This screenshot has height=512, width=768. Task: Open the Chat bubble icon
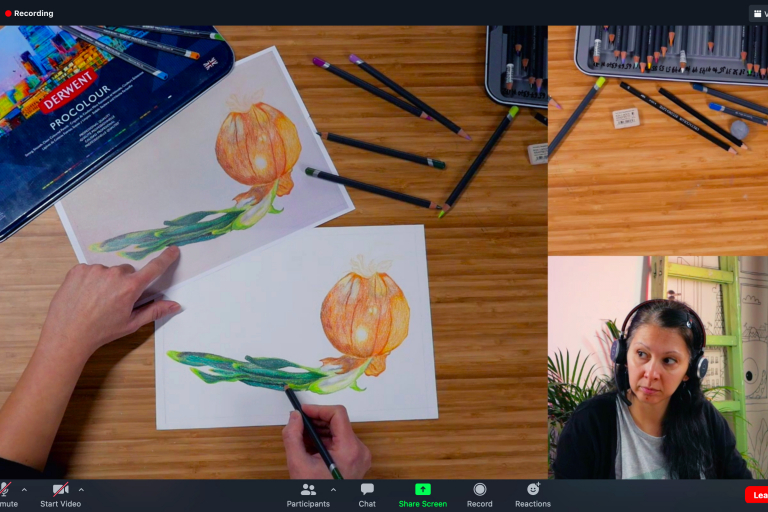coord(367,489)
